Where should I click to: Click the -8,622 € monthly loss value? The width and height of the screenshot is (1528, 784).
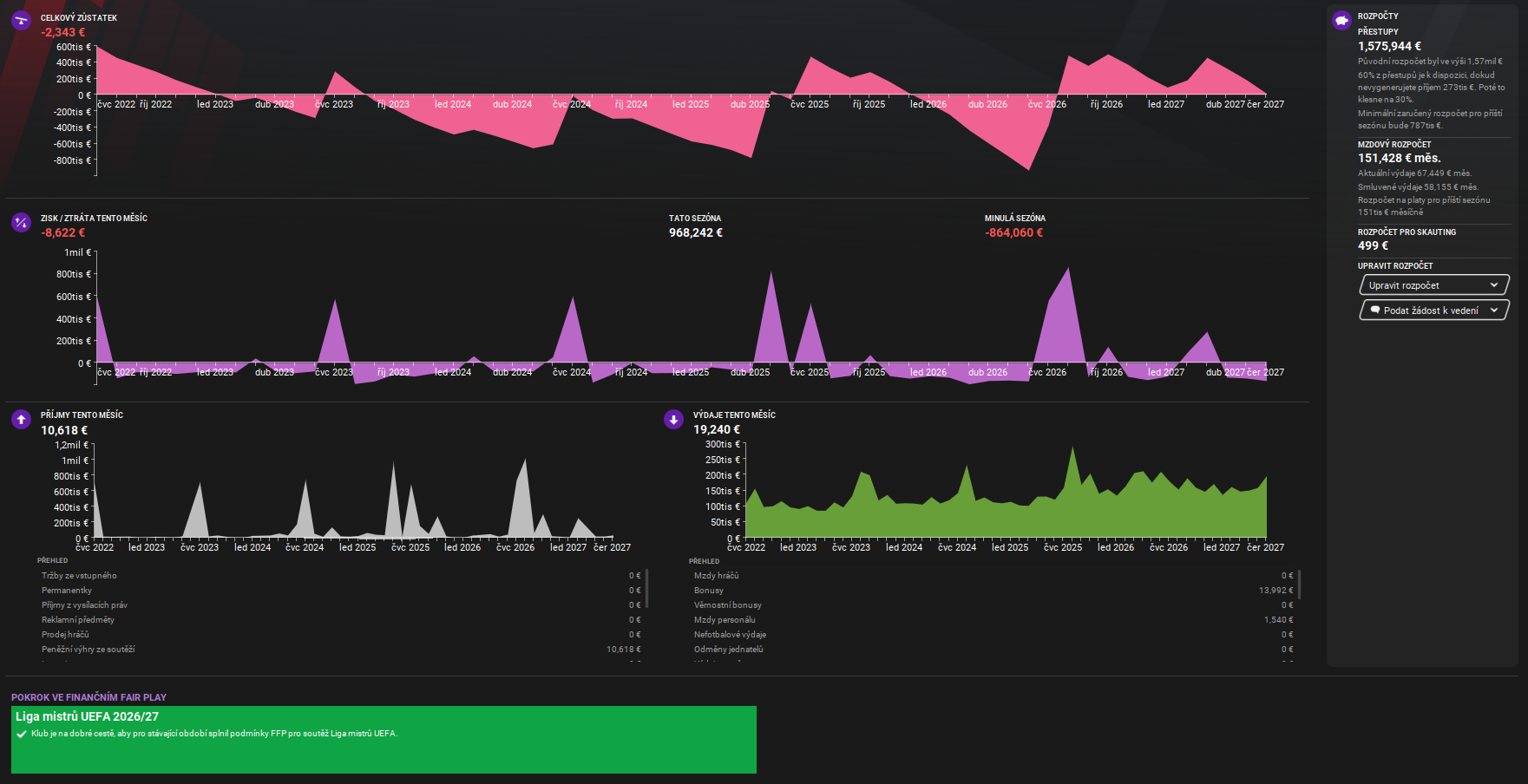coord(63,232)
